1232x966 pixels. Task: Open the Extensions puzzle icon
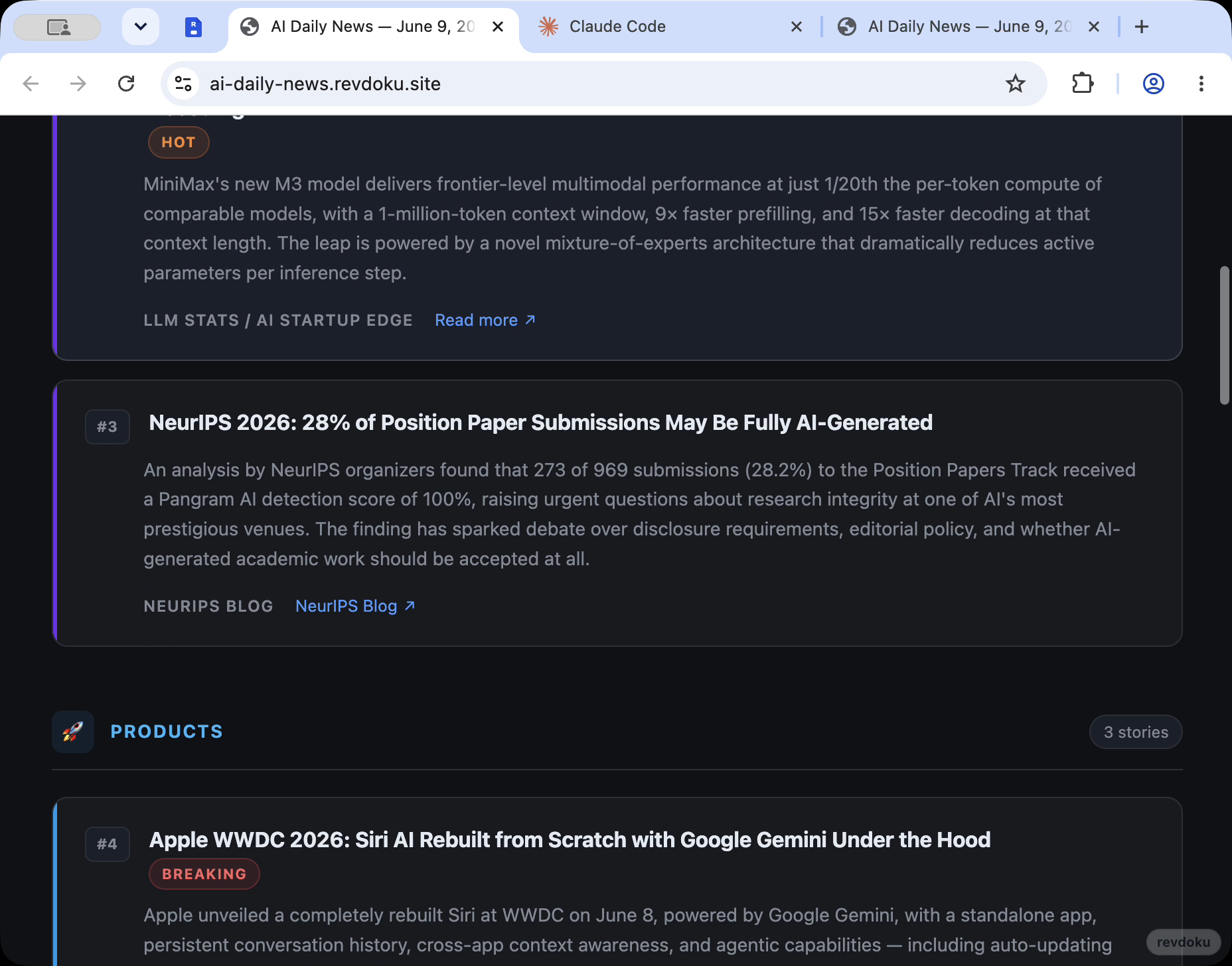[x=1083, y=84]
